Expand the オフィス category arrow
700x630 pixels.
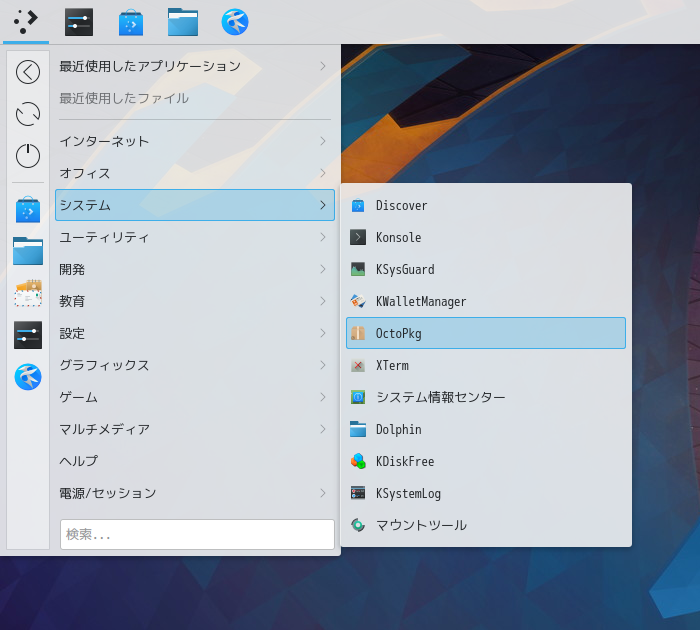pyautogui.click(x=323, y=173)
